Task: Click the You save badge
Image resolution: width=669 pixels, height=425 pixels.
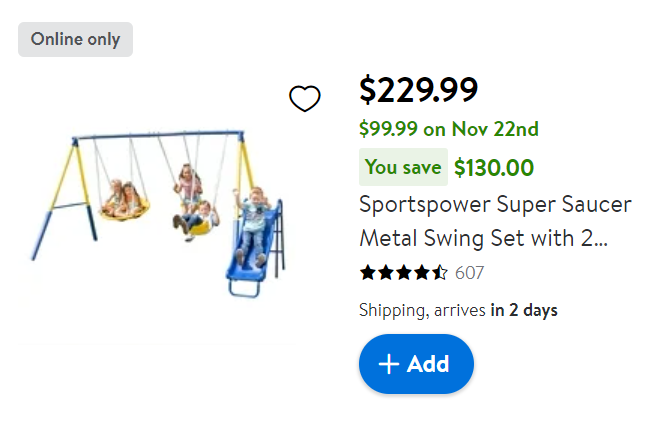Action: click(403, 167)
